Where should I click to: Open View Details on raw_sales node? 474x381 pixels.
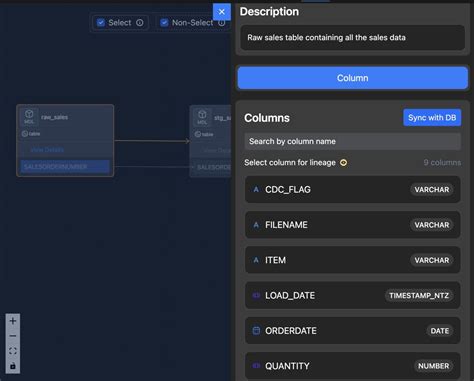coord(47,150)
